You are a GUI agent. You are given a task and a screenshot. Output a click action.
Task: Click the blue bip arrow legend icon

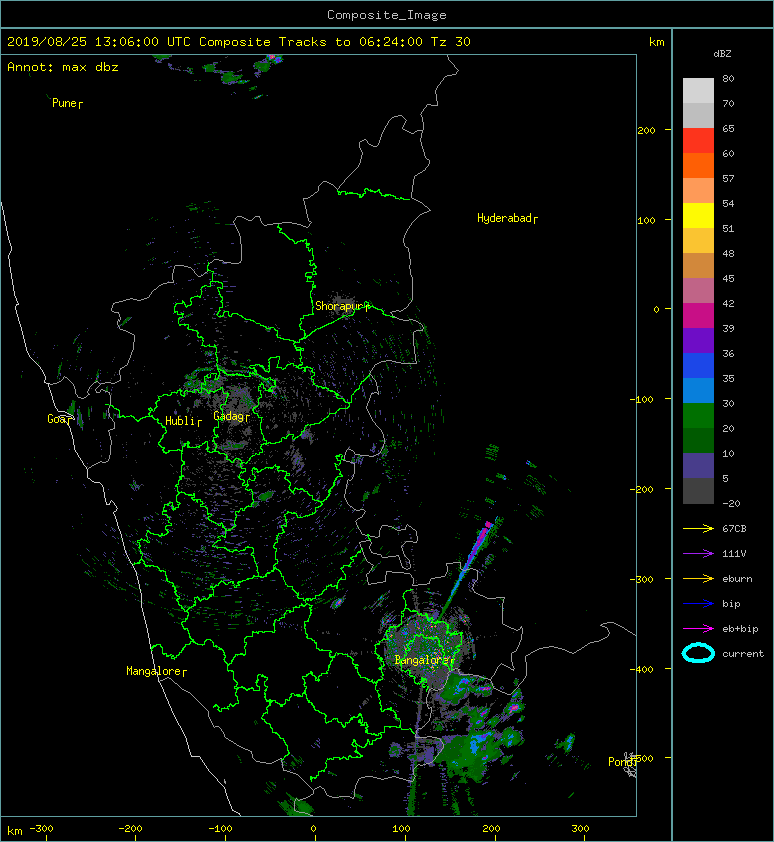click(698, 604)
